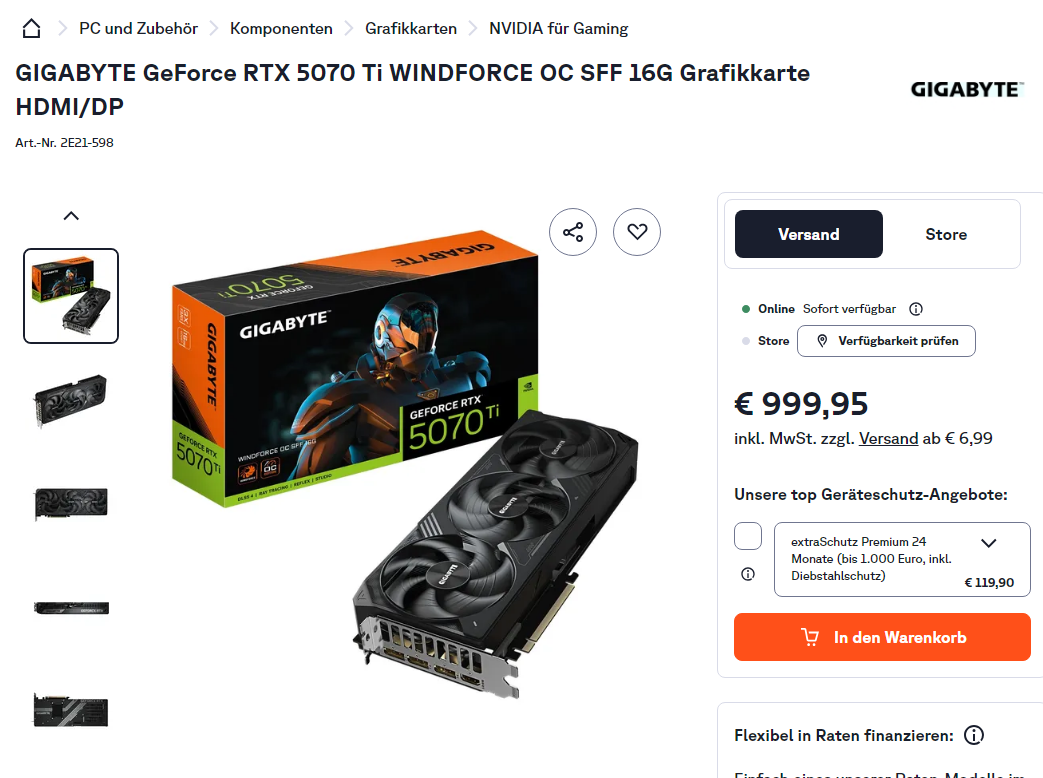Screen dimensions: 1043x778
Task: Enable the extraSchutz Premium checkbox
Action: [748, 536]
